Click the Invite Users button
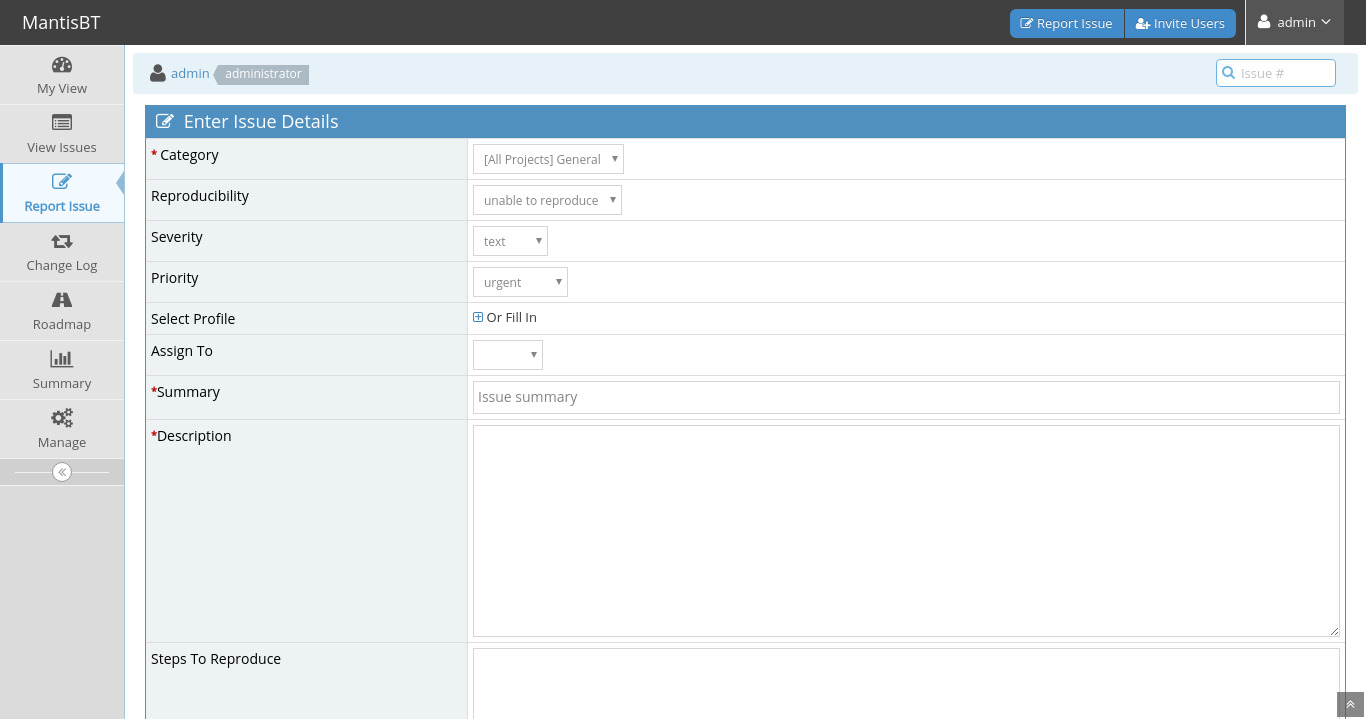The image size is (1366, 719). coord(1180,23)
